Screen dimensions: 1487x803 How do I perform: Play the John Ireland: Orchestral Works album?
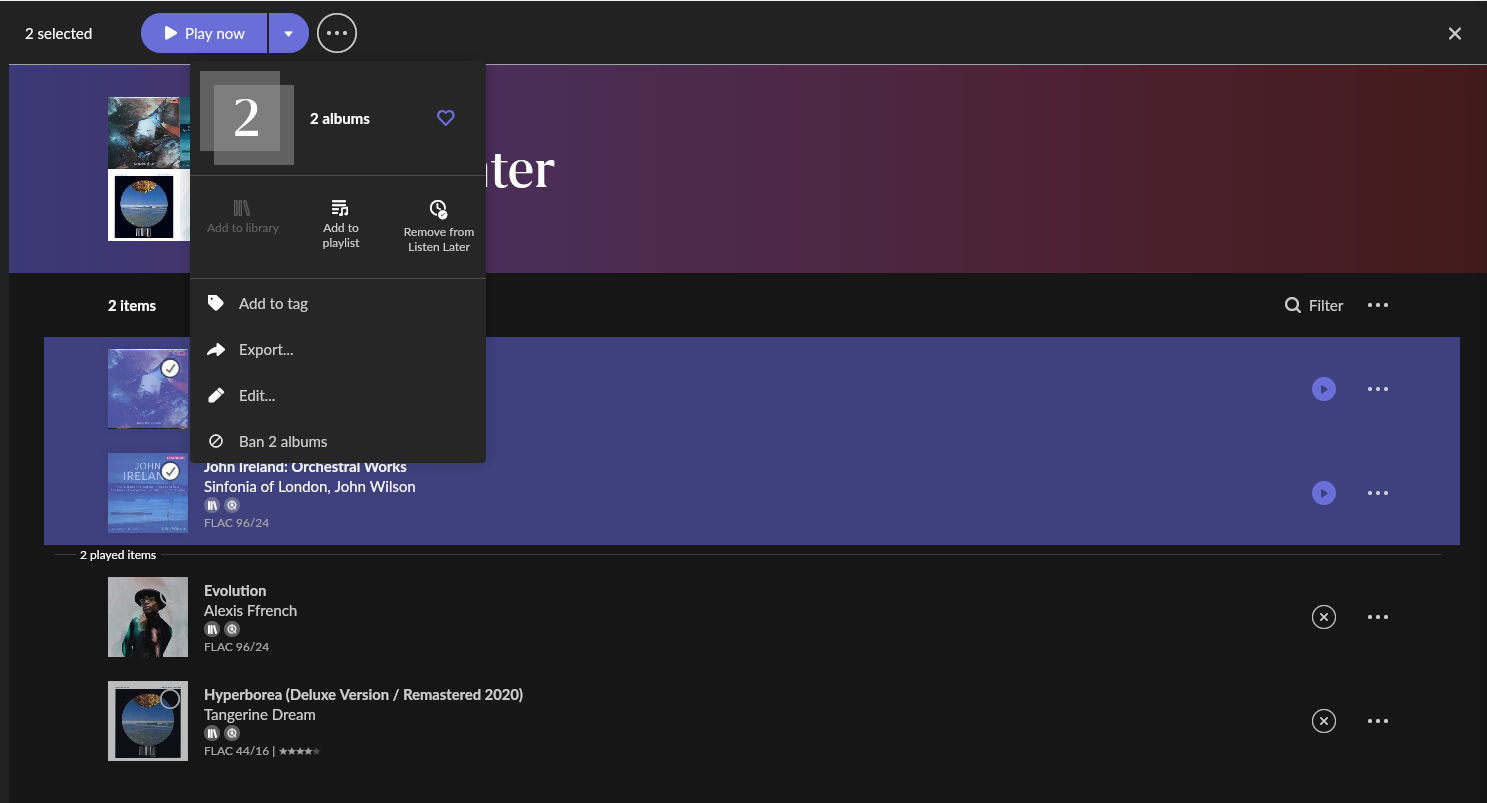pyautogui.click(x=1323, y=493)
